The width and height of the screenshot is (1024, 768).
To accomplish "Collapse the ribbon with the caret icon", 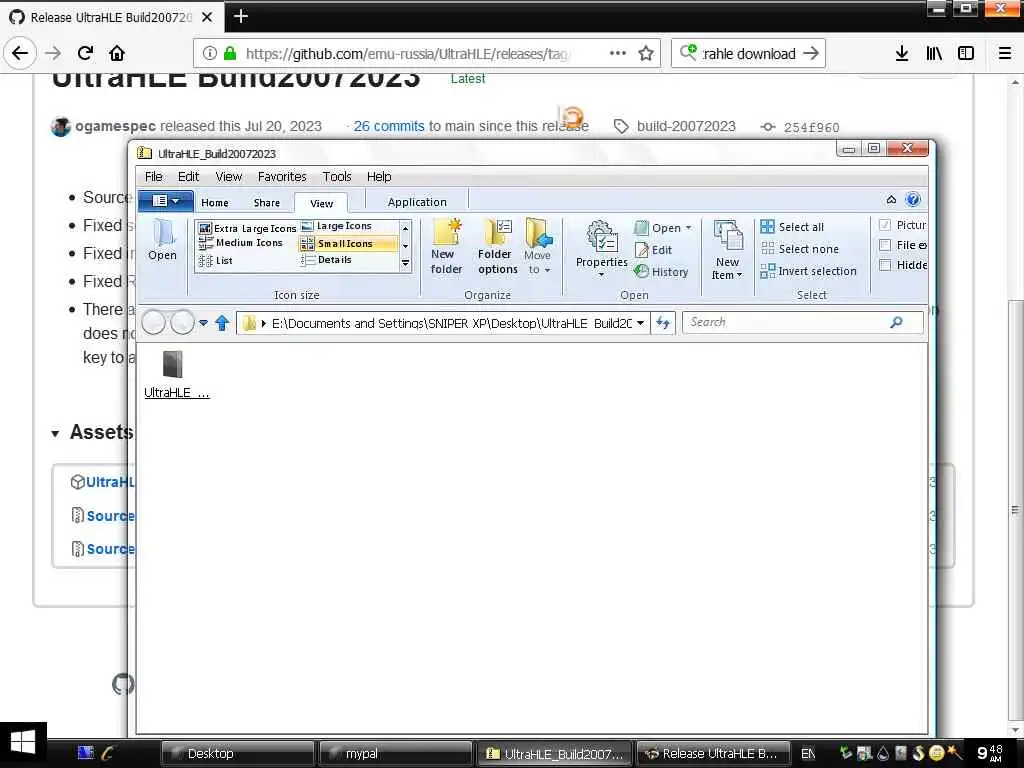I will [891, 199].
